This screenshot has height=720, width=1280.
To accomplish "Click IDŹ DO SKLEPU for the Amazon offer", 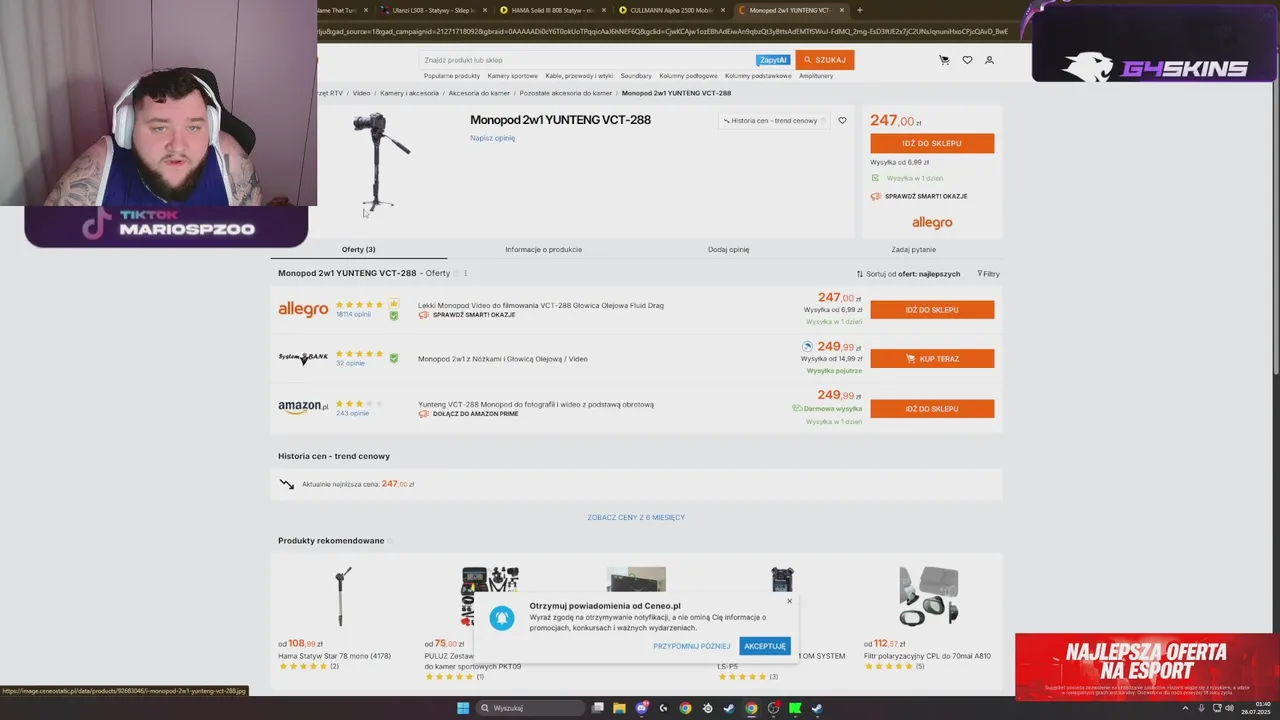I will (x=932, y=409).
